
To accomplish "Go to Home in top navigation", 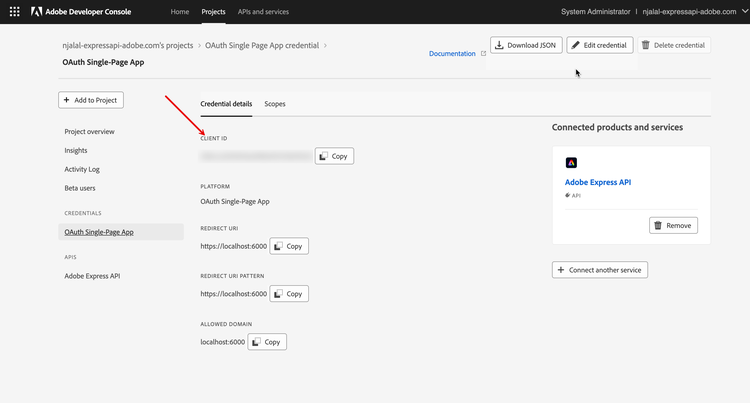I will pos(180,11).
